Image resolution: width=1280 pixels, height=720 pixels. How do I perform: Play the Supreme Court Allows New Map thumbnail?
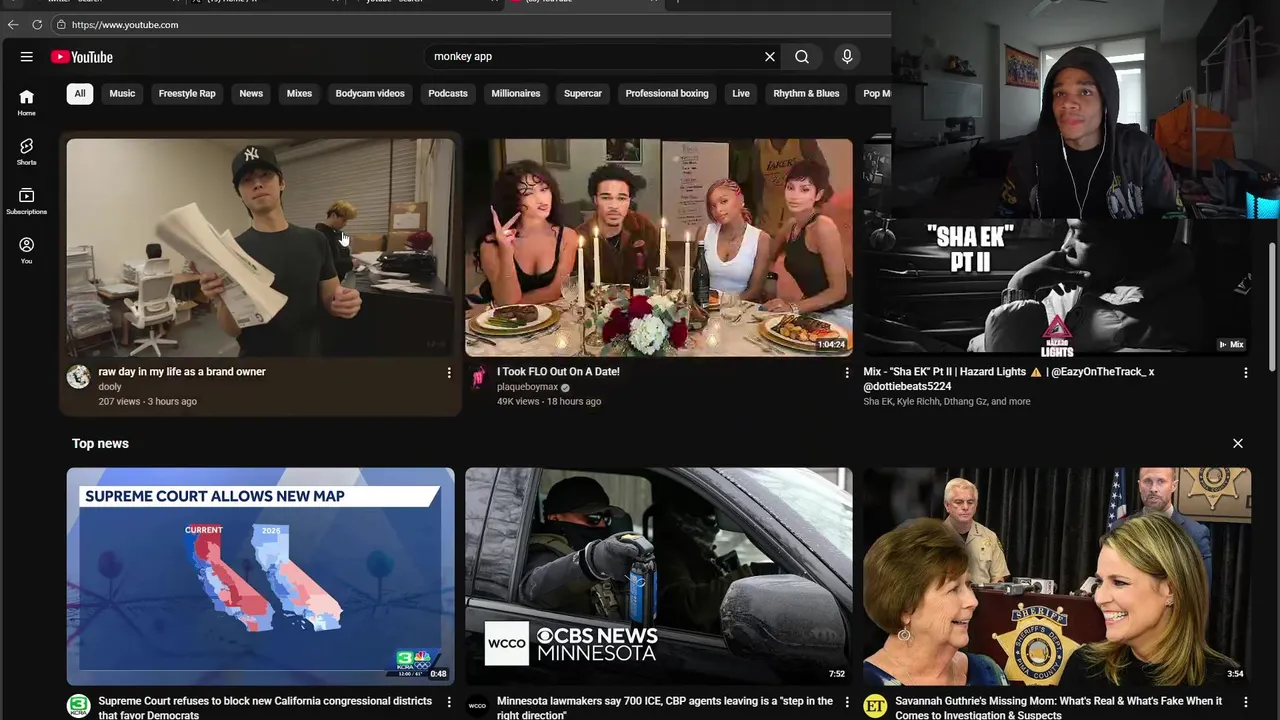[x=260, y=576]
